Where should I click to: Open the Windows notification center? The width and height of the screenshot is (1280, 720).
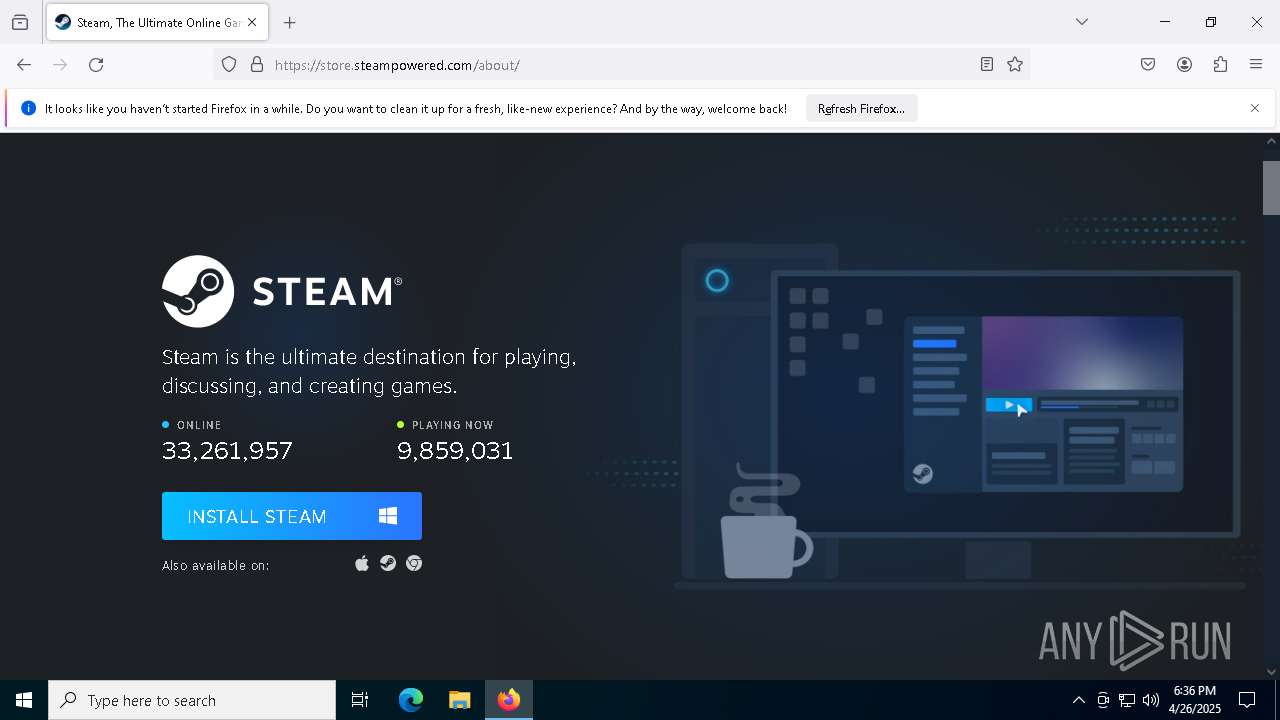(1247, 700)
